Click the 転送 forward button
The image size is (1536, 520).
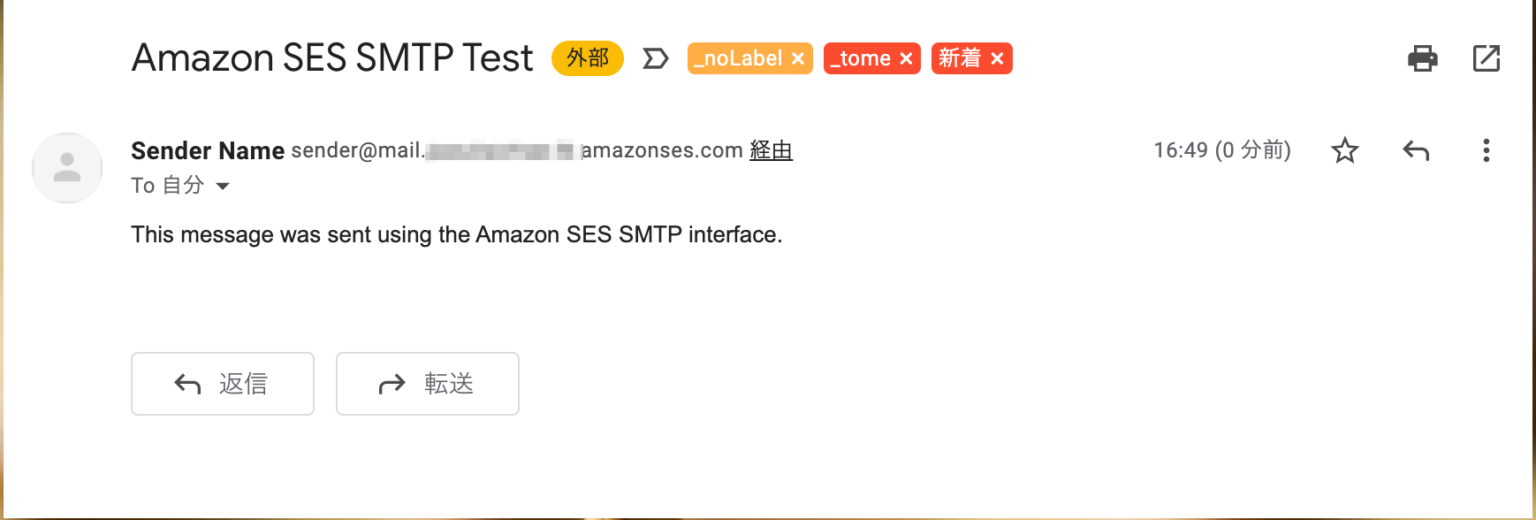point(427,384)
